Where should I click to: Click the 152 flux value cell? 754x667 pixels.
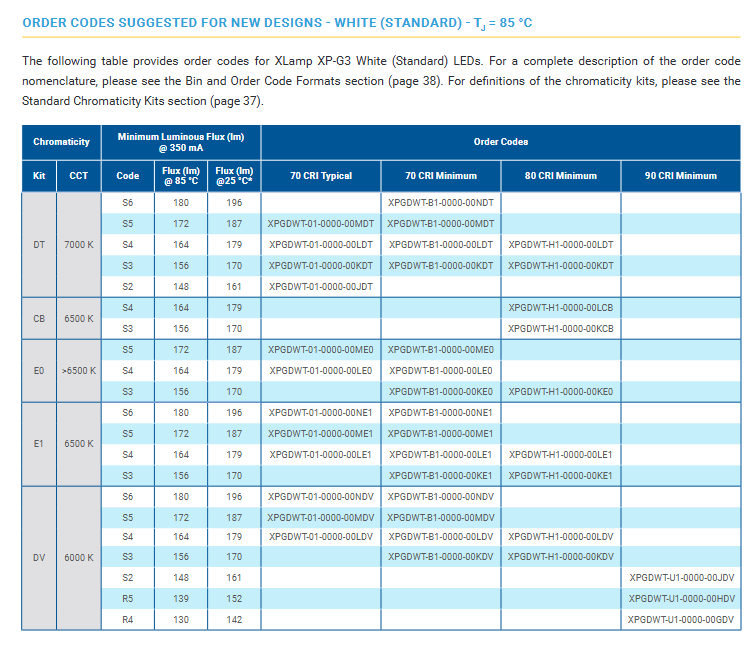(x=234, y=599)
